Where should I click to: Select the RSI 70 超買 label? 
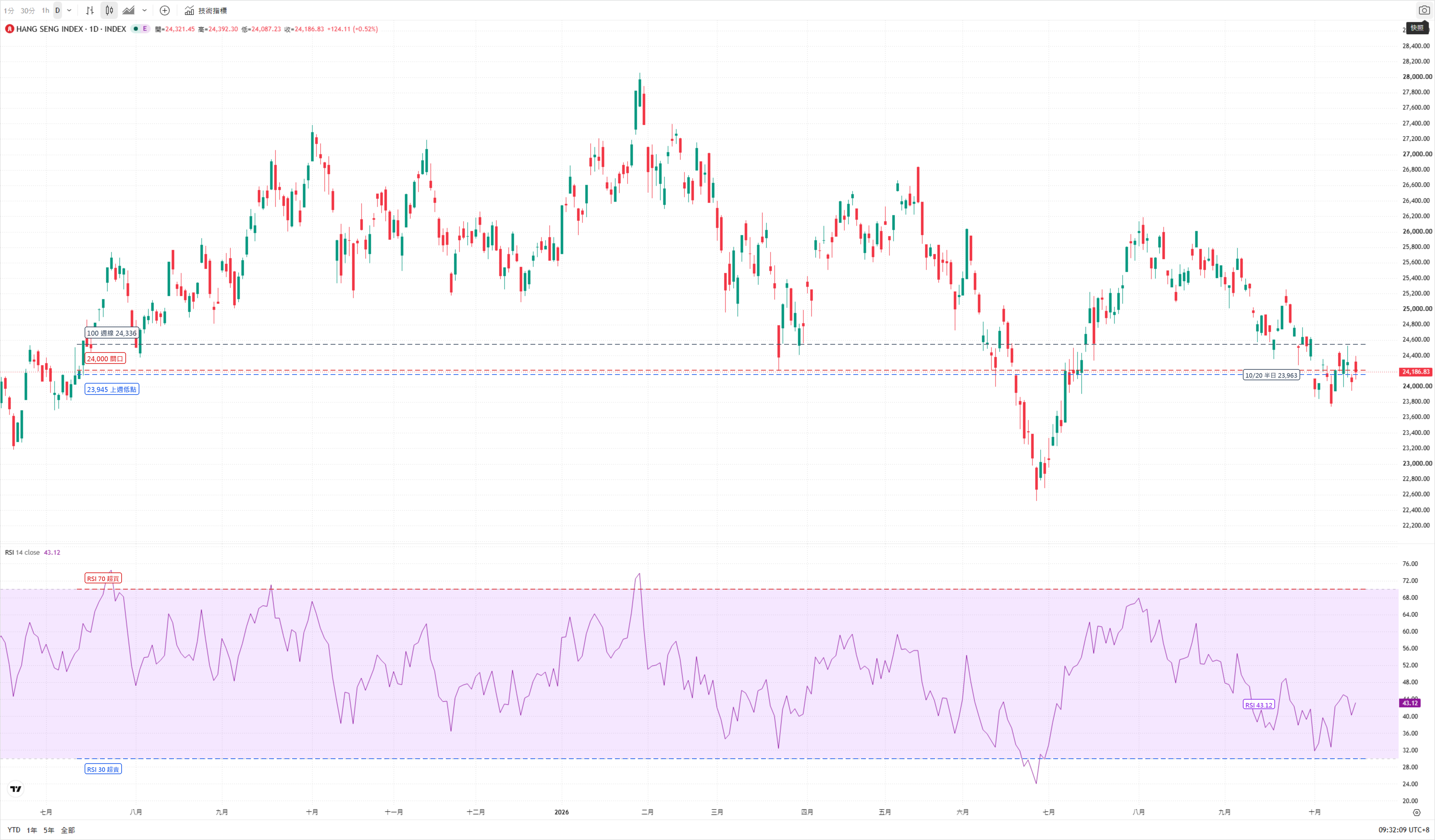(103, 579)
